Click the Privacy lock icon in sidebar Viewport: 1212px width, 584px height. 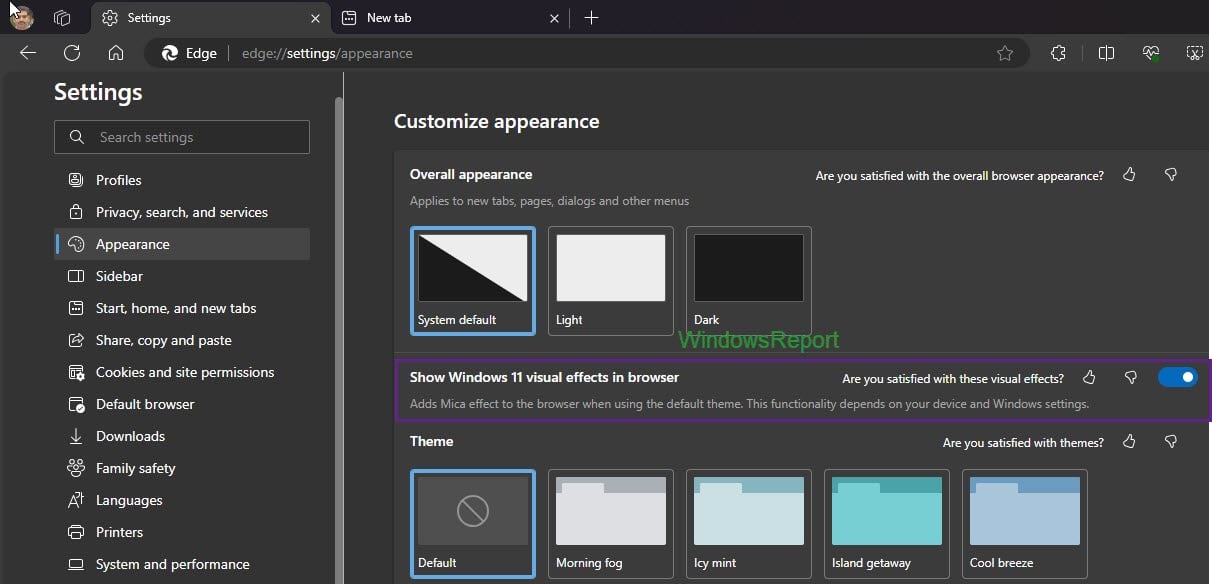click(x=76, y=212)
